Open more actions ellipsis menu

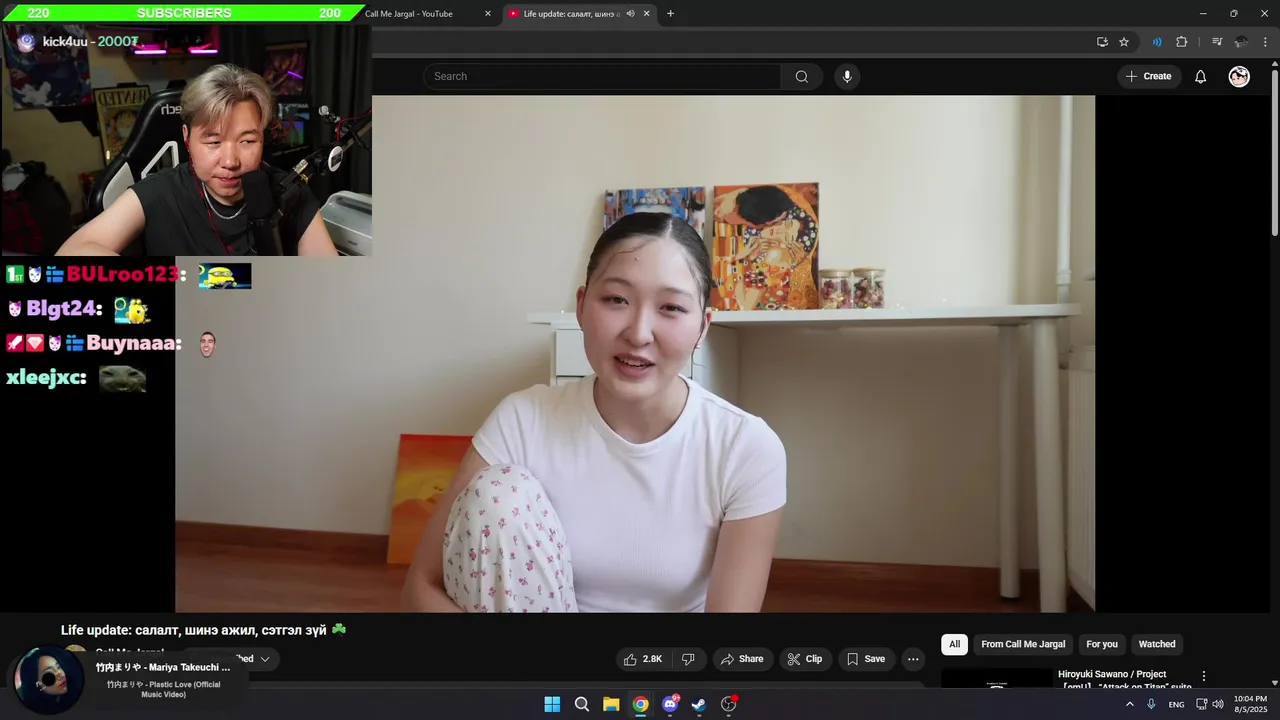pos(913,659)
